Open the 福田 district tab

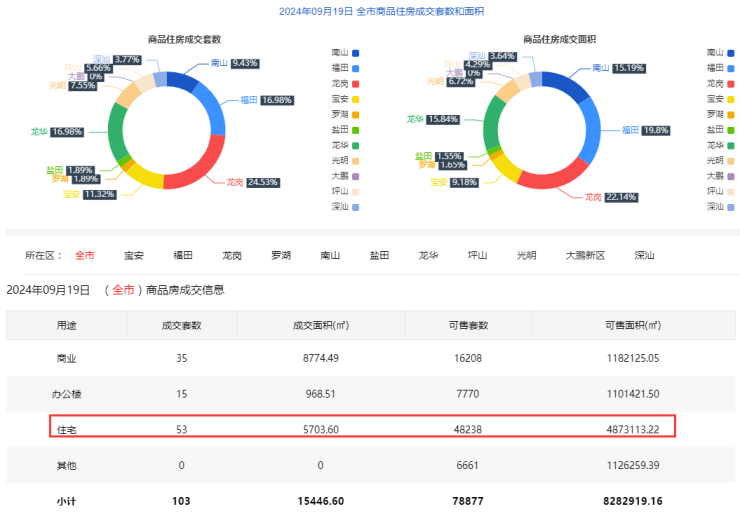[x=183, y=255]
